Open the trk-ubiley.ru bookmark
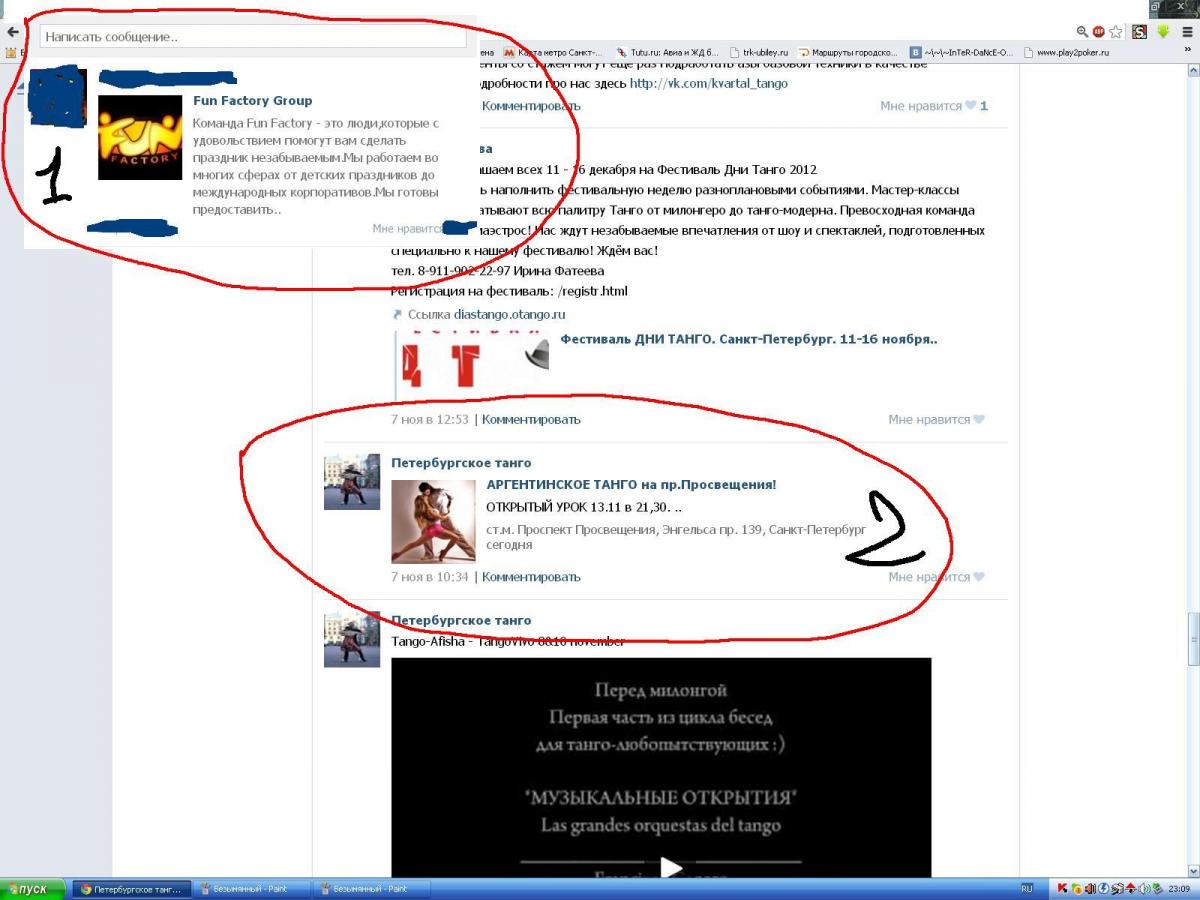This screenshot has height=900, width=1200. (759, 52)
